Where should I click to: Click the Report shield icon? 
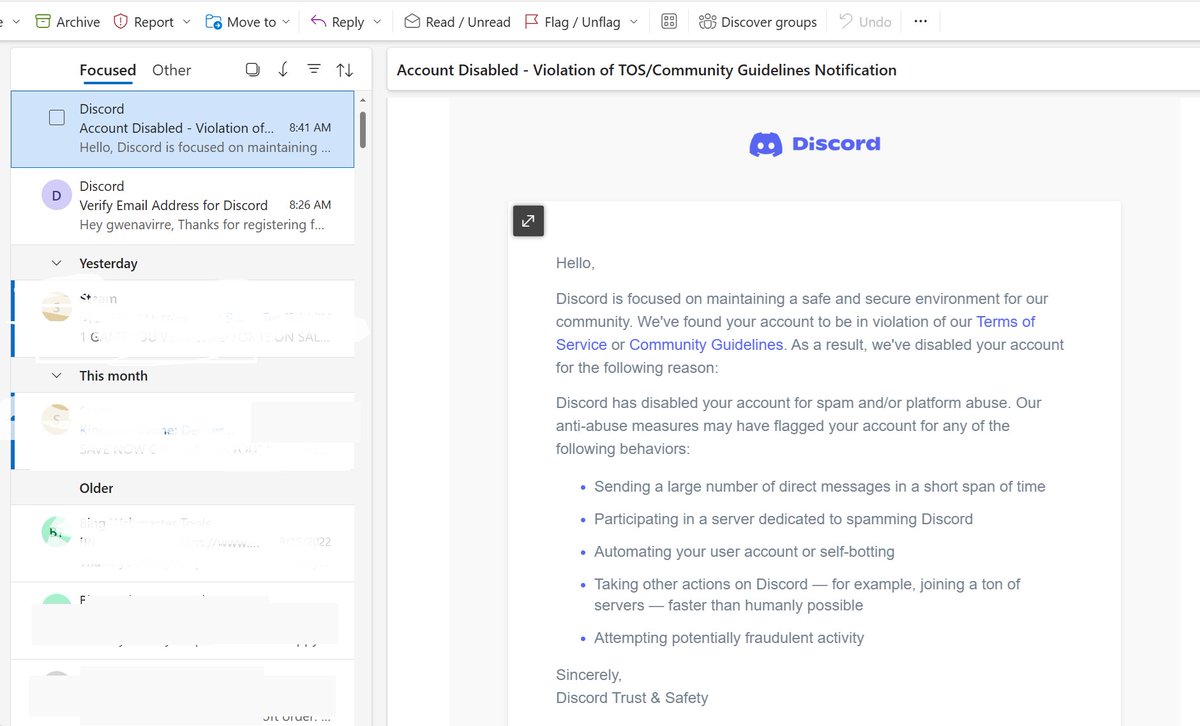pyautogui.click(x=121, y=21)
